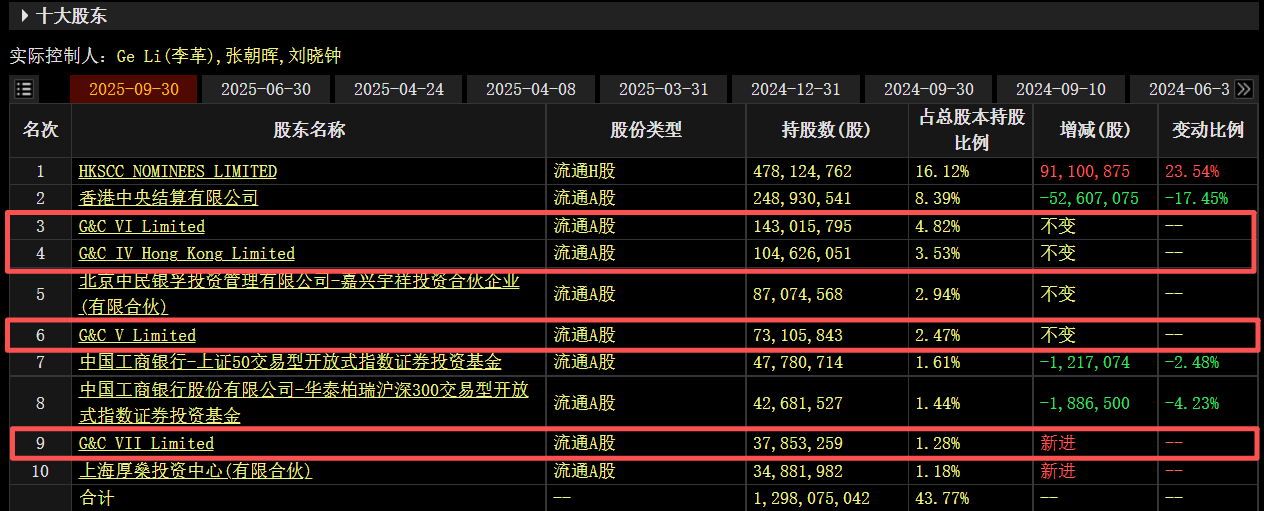Click the 3.53% ownership cell
The image size is (1264, 511).
coord(937,254)
